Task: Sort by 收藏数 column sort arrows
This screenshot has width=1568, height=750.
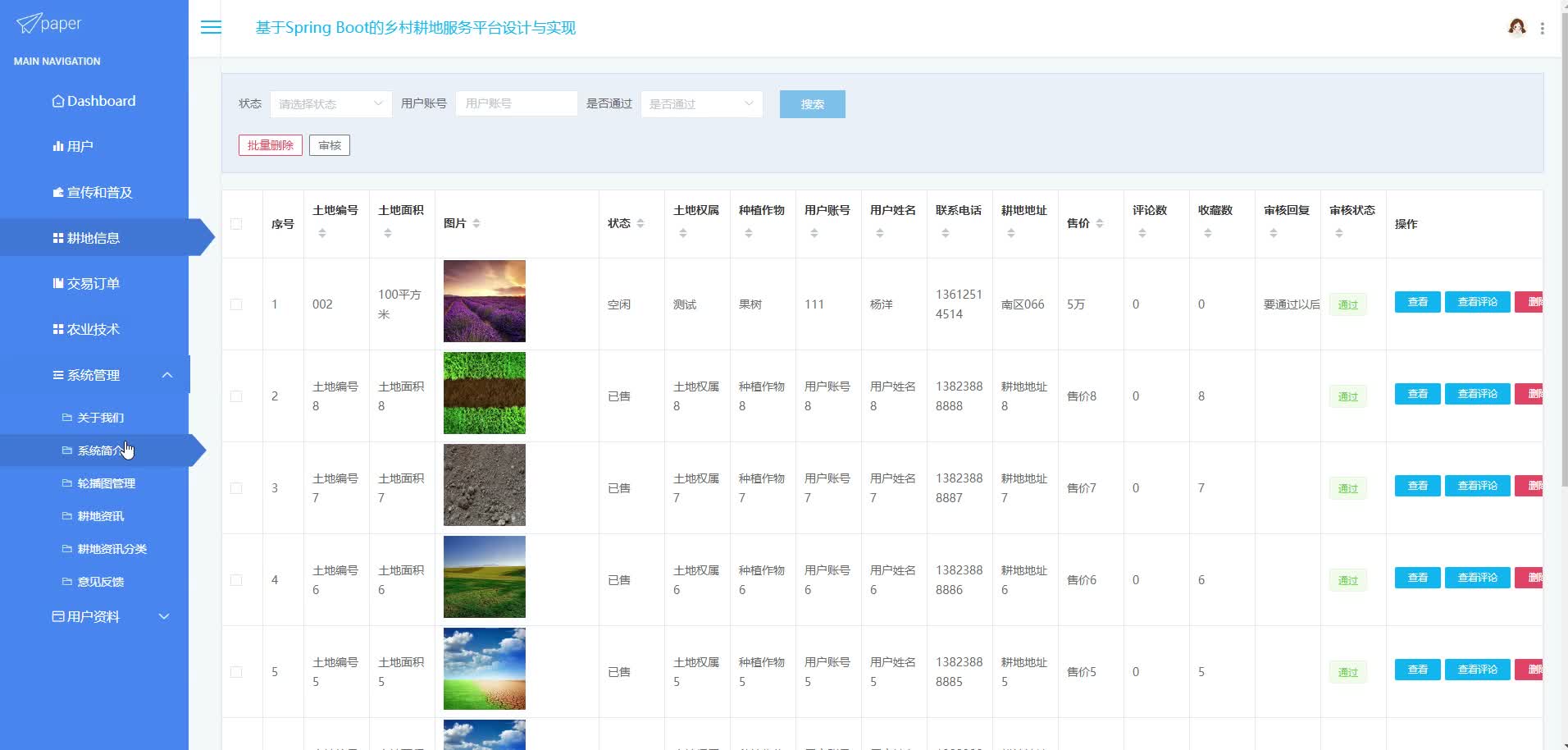Action: click(x=1208, y=233)
